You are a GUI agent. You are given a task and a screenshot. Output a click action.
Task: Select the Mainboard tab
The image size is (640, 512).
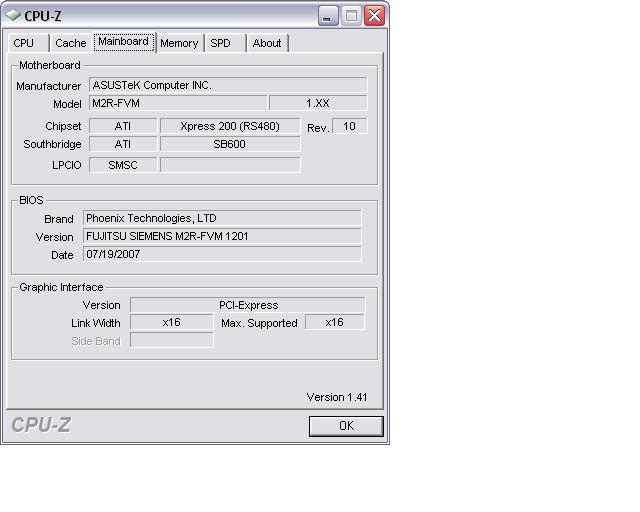[124, 42]
